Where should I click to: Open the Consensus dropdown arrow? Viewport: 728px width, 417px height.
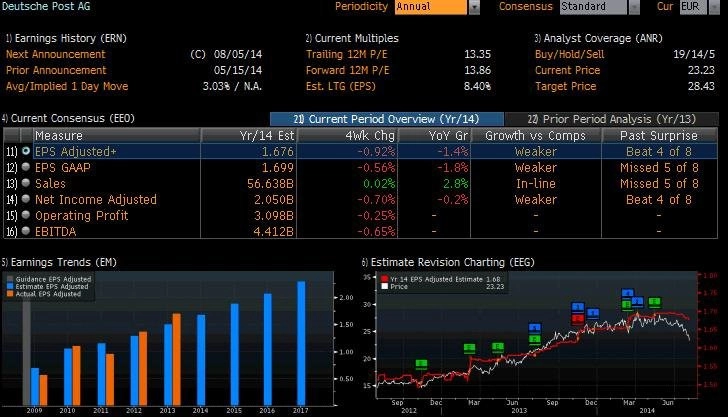(x=634, y=7)
